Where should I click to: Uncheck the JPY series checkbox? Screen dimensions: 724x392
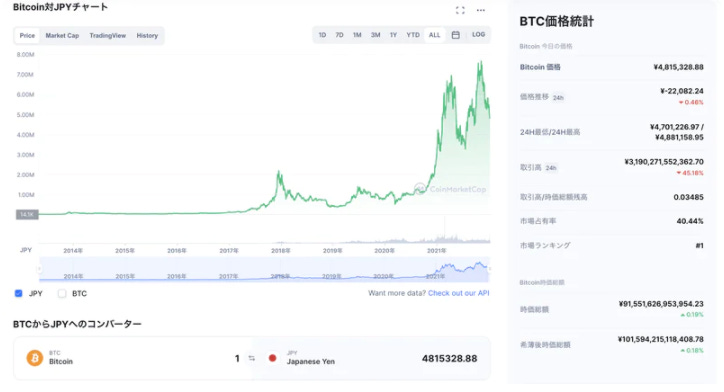[18, 293]
